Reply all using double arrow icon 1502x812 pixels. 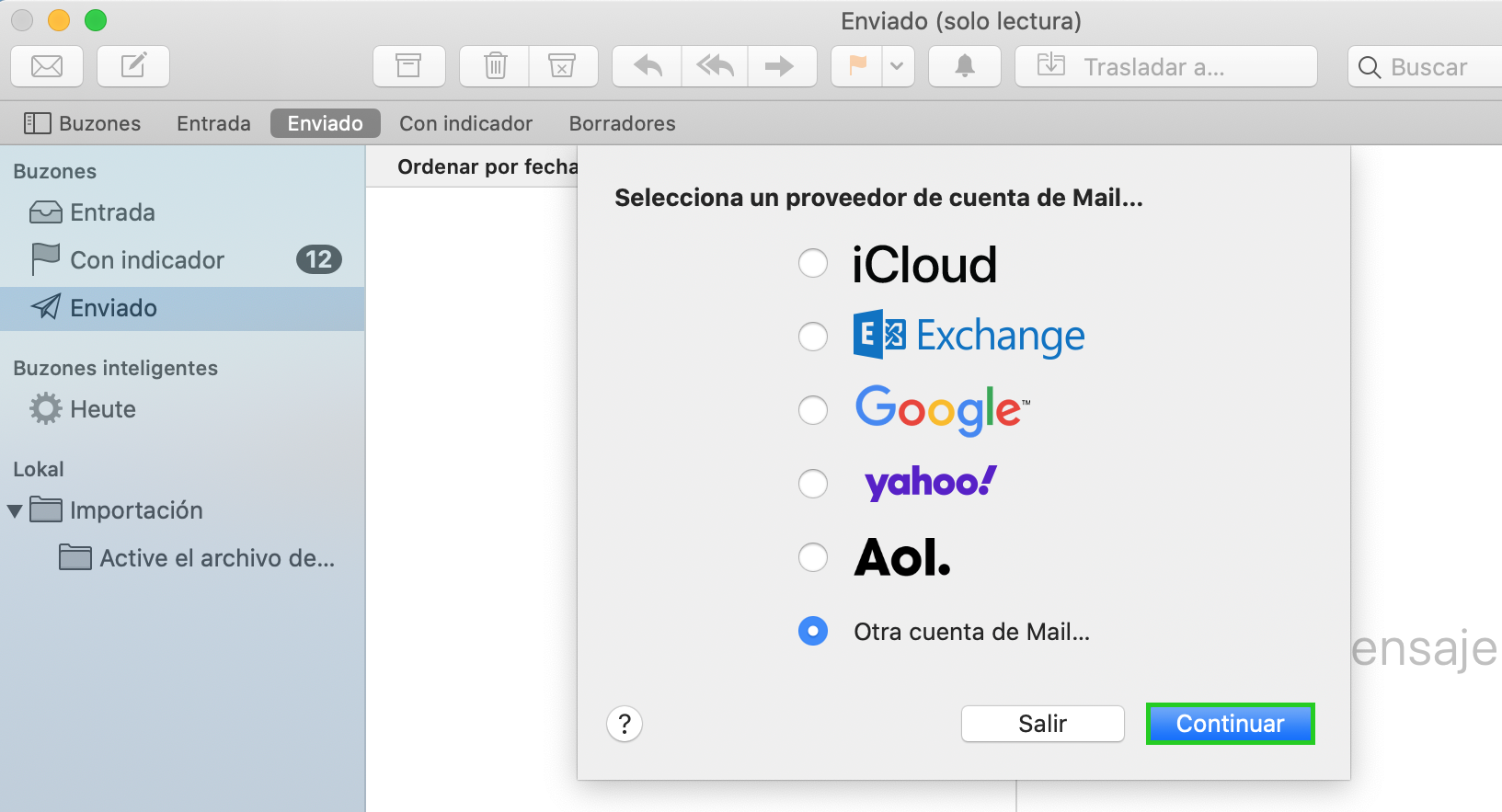click(x=715, y=66)
